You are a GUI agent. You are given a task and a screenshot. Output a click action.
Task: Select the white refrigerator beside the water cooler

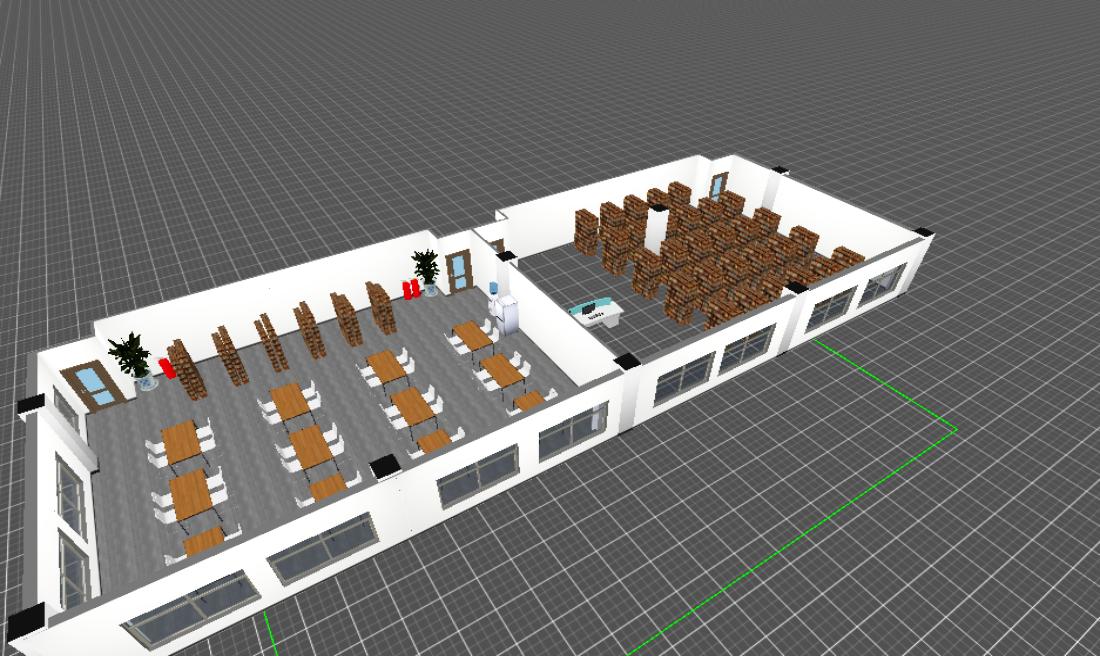[510, 314]
